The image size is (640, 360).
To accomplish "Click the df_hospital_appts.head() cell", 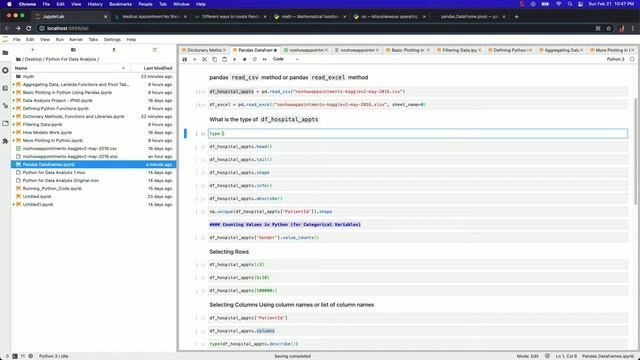I will point(418,147).
